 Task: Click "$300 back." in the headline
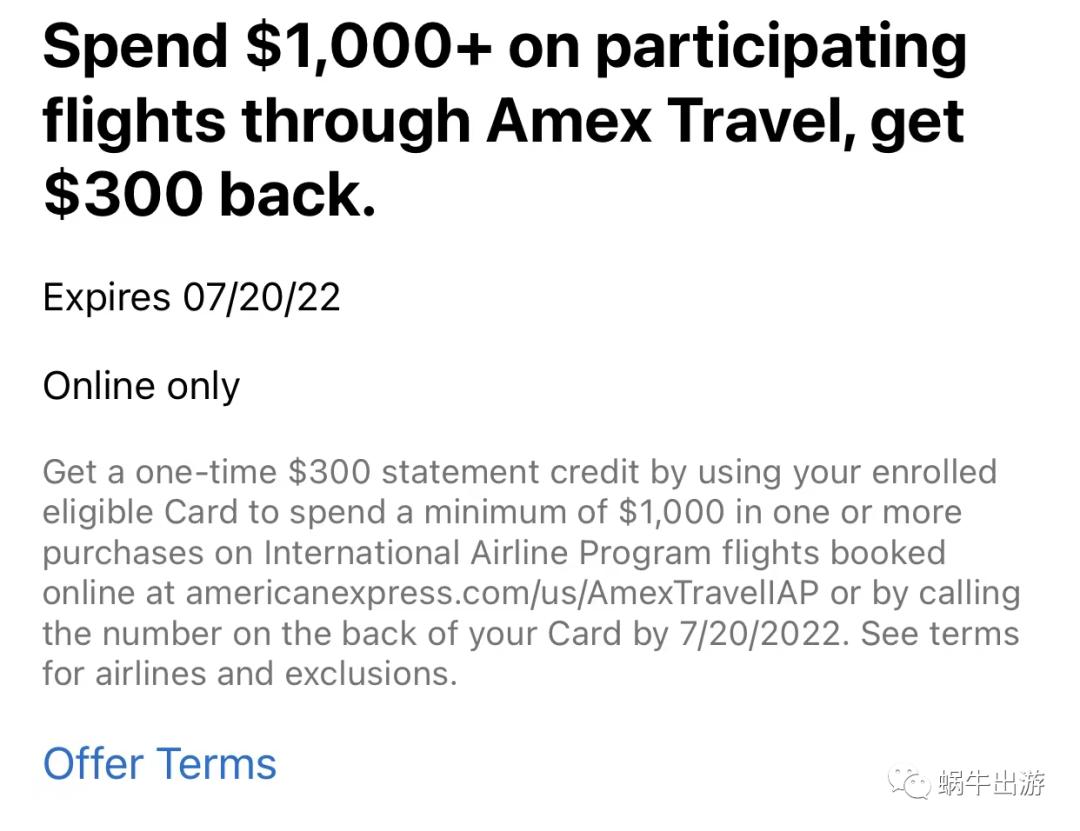(x=210, y=193)
